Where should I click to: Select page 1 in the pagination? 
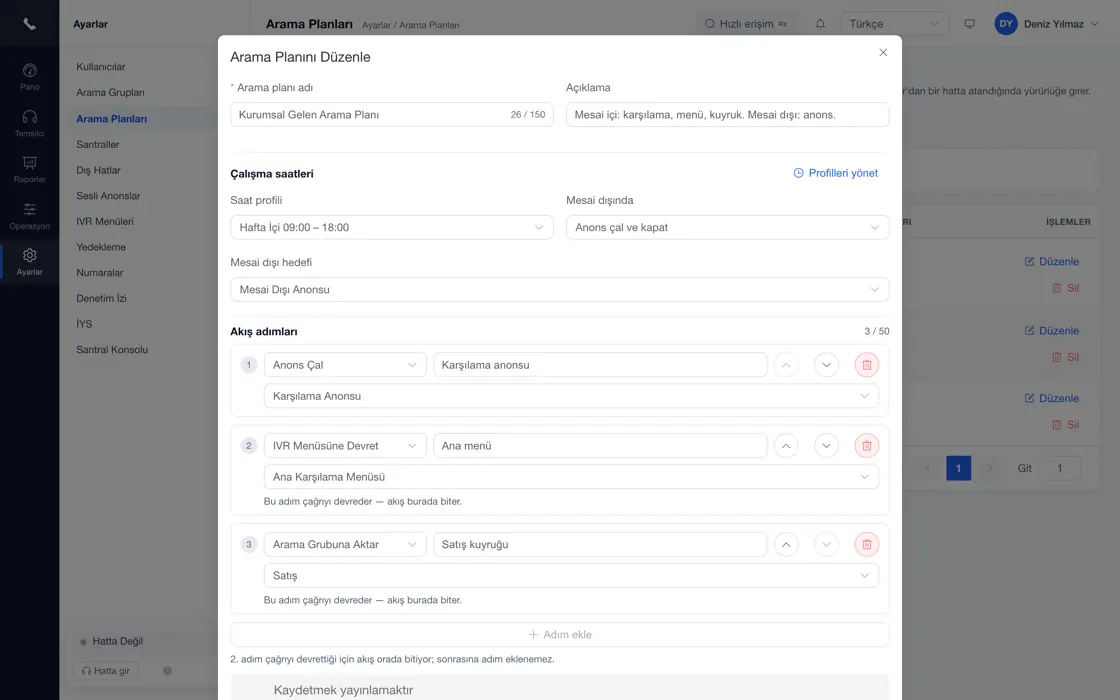point(959,468)
